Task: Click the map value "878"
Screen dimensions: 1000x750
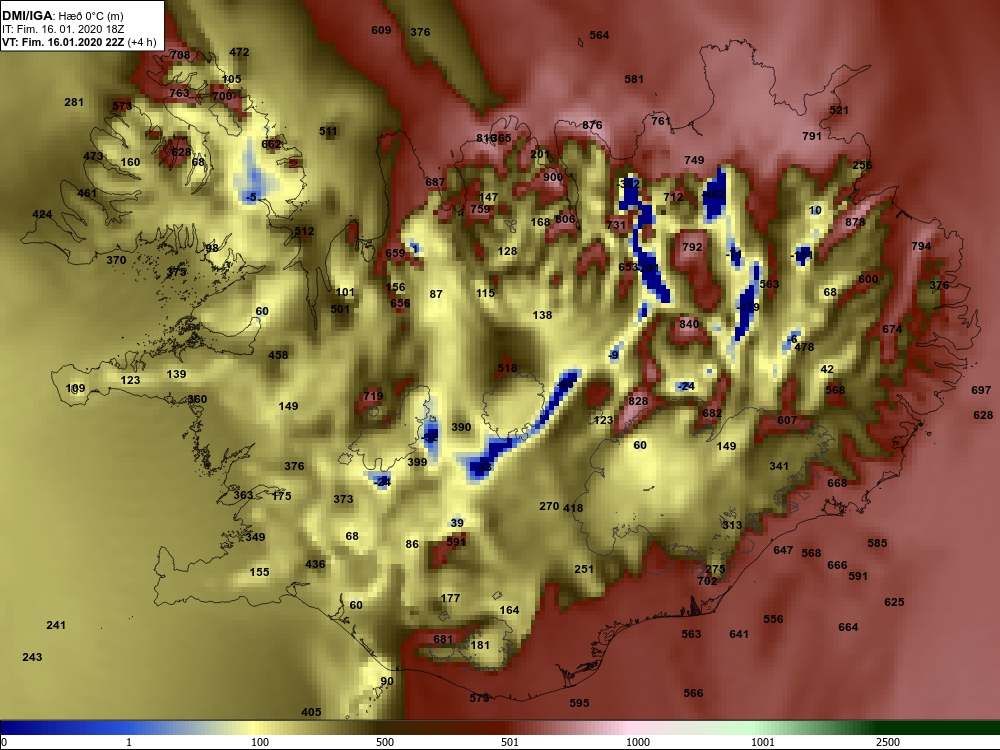Action: [855, 222]
